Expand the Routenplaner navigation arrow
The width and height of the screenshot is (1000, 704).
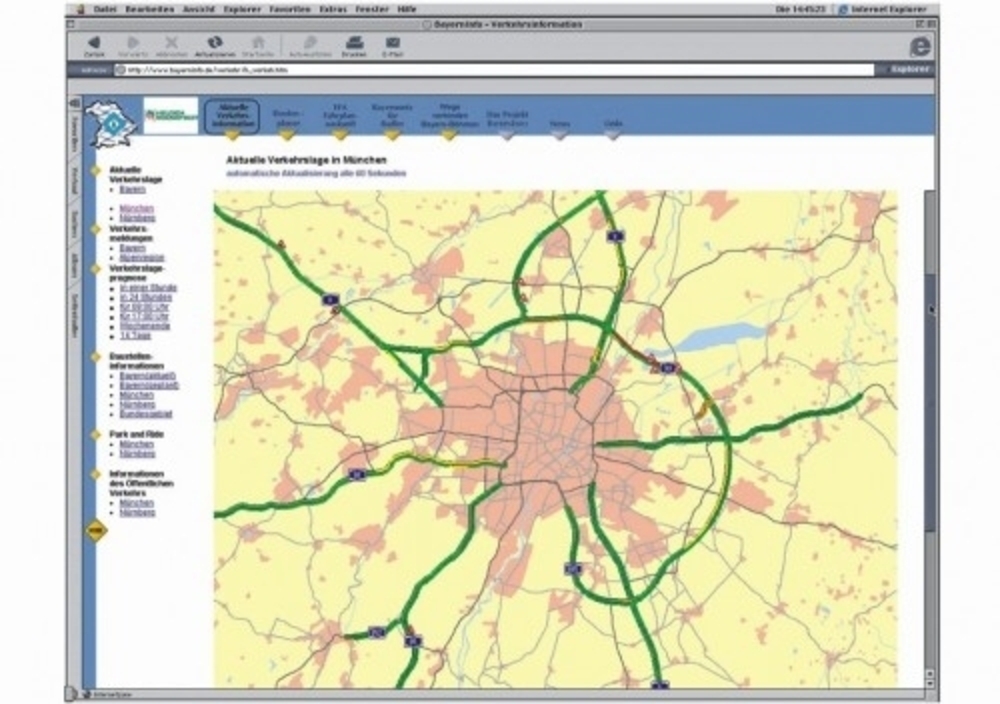click(288, 134)
